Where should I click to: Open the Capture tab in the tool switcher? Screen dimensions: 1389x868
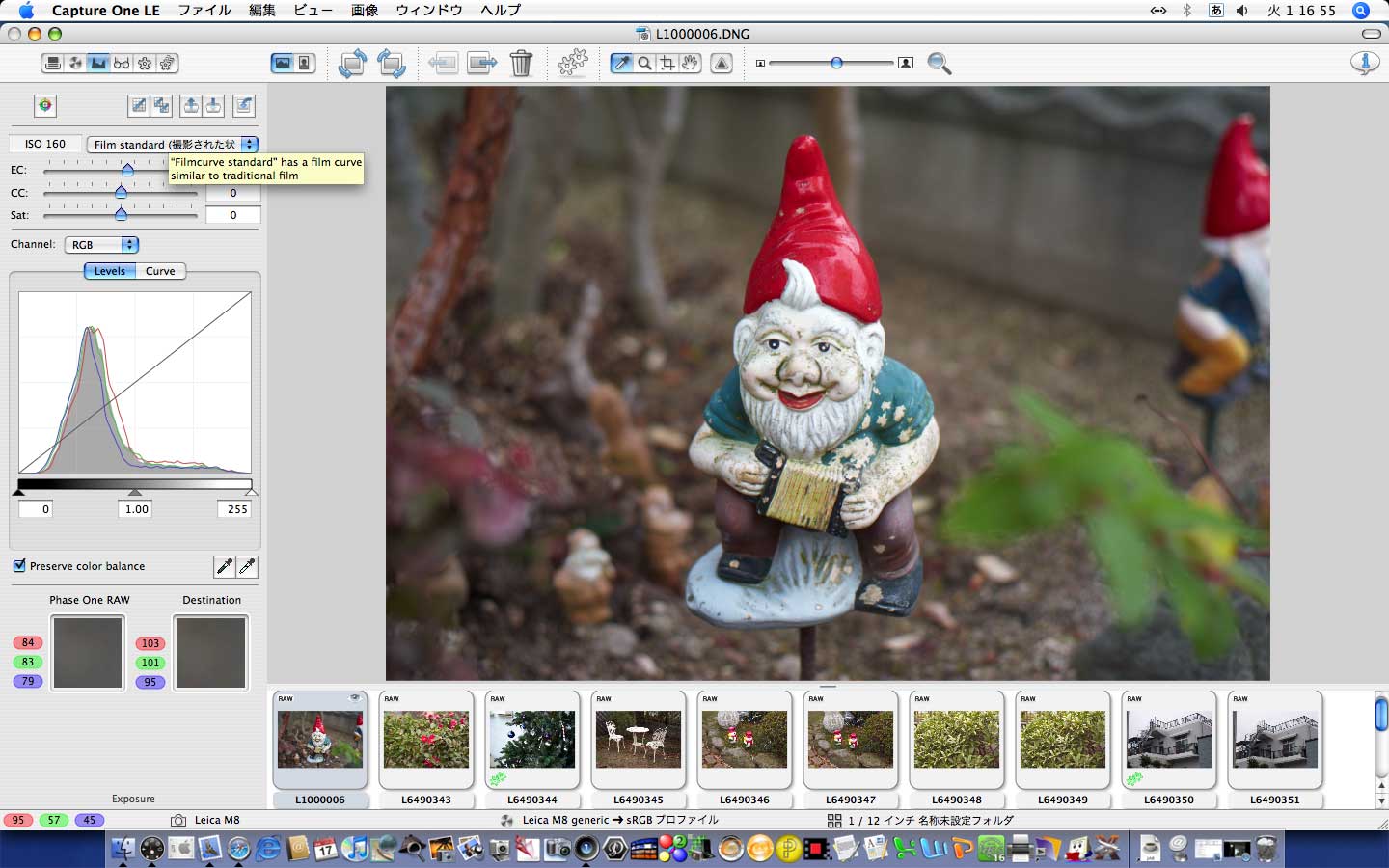point(53,63)
